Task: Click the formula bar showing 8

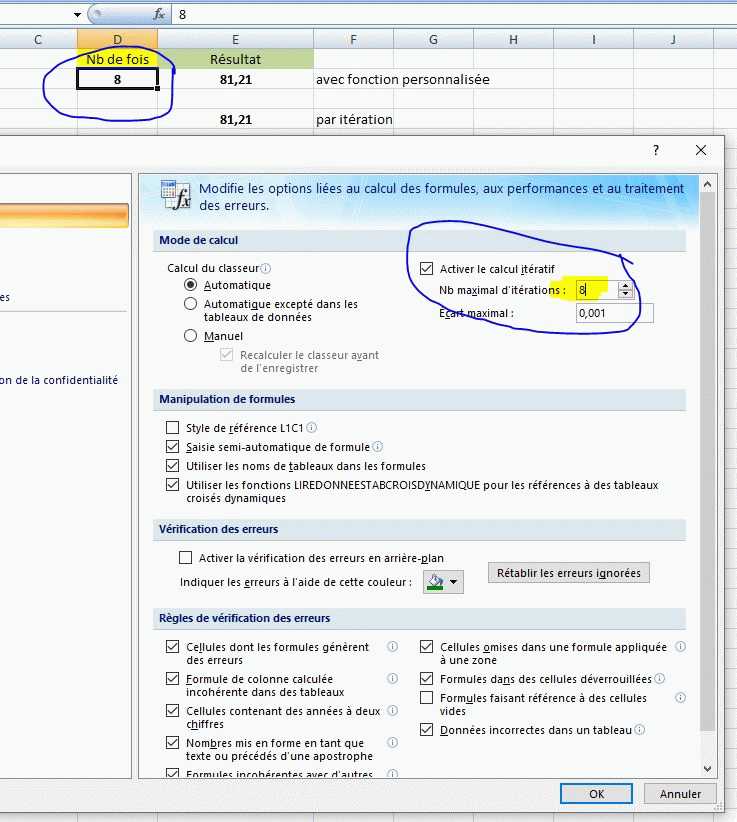Action: tap(455, 14)
